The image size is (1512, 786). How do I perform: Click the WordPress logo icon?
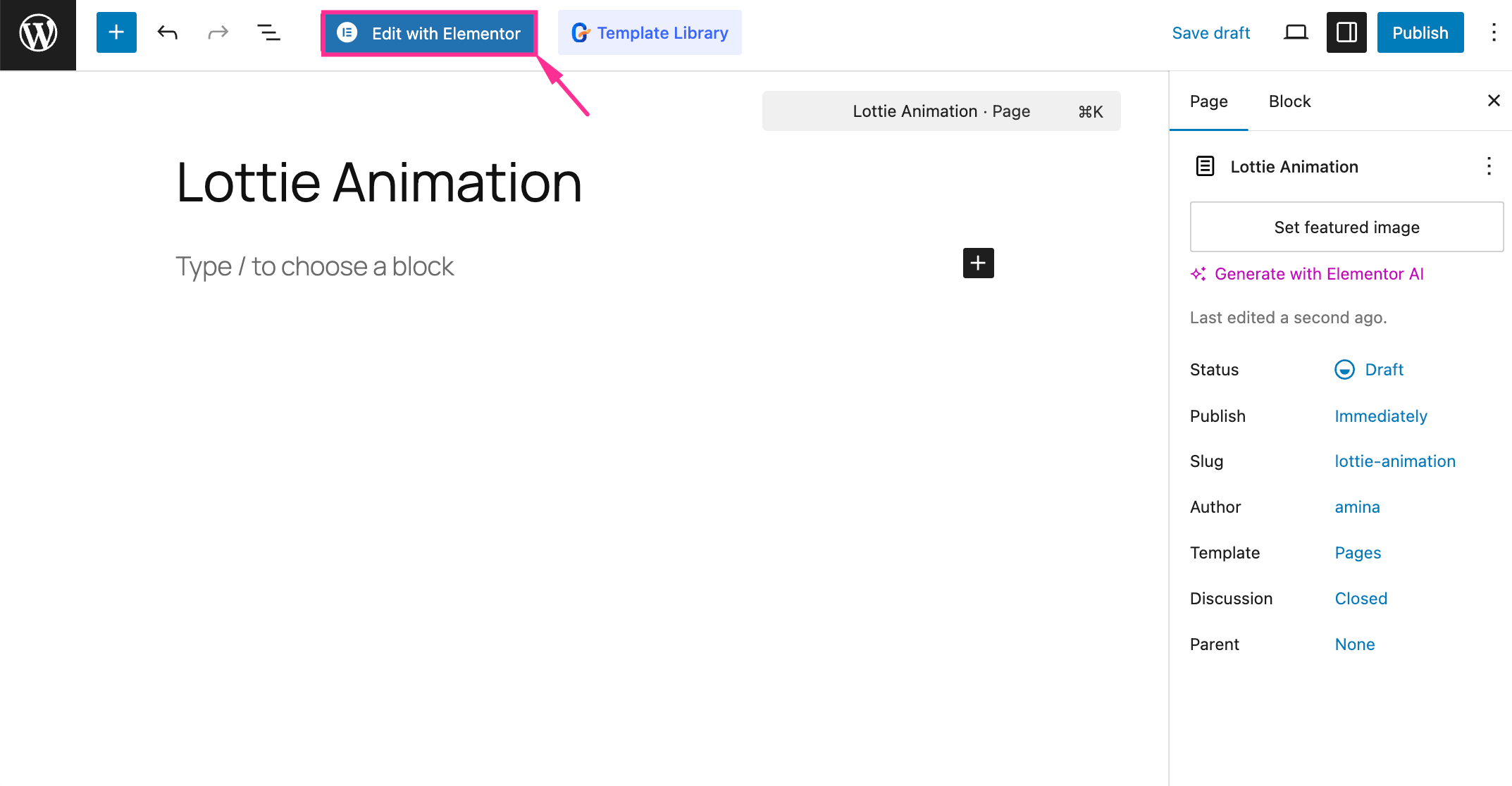point(37,34)
